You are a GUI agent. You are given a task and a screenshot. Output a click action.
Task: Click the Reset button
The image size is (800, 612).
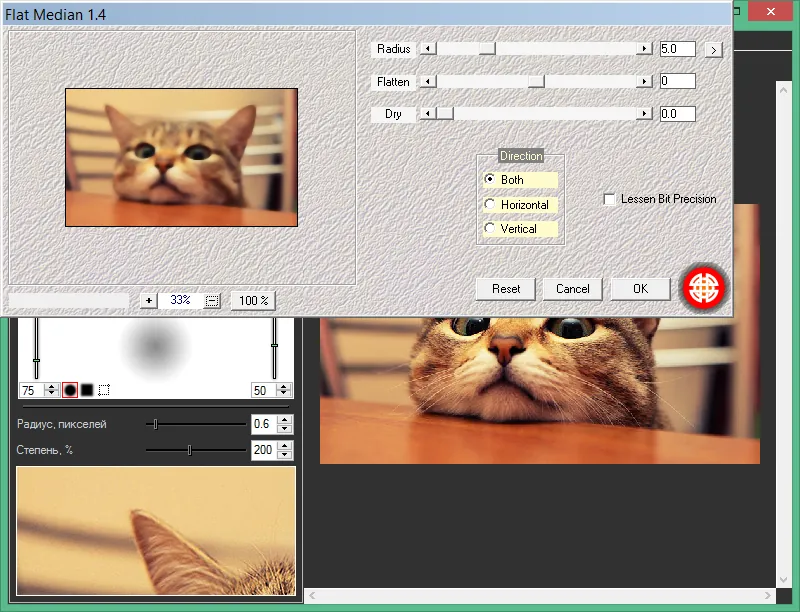[x=506, y=289]
